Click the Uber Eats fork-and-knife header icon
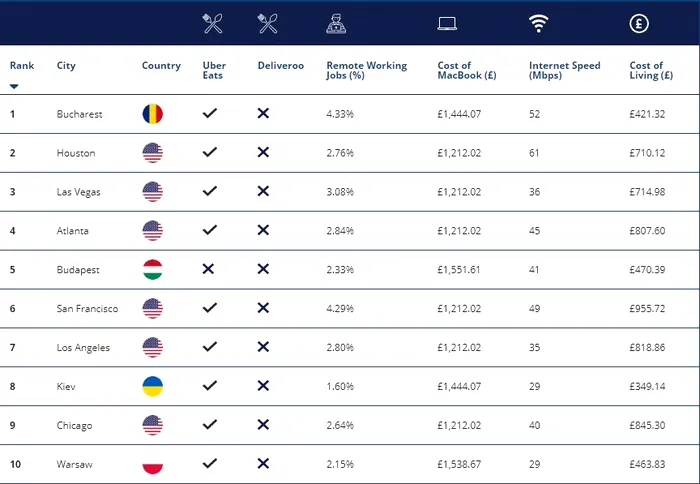700x484 pixels. point(213,24)
